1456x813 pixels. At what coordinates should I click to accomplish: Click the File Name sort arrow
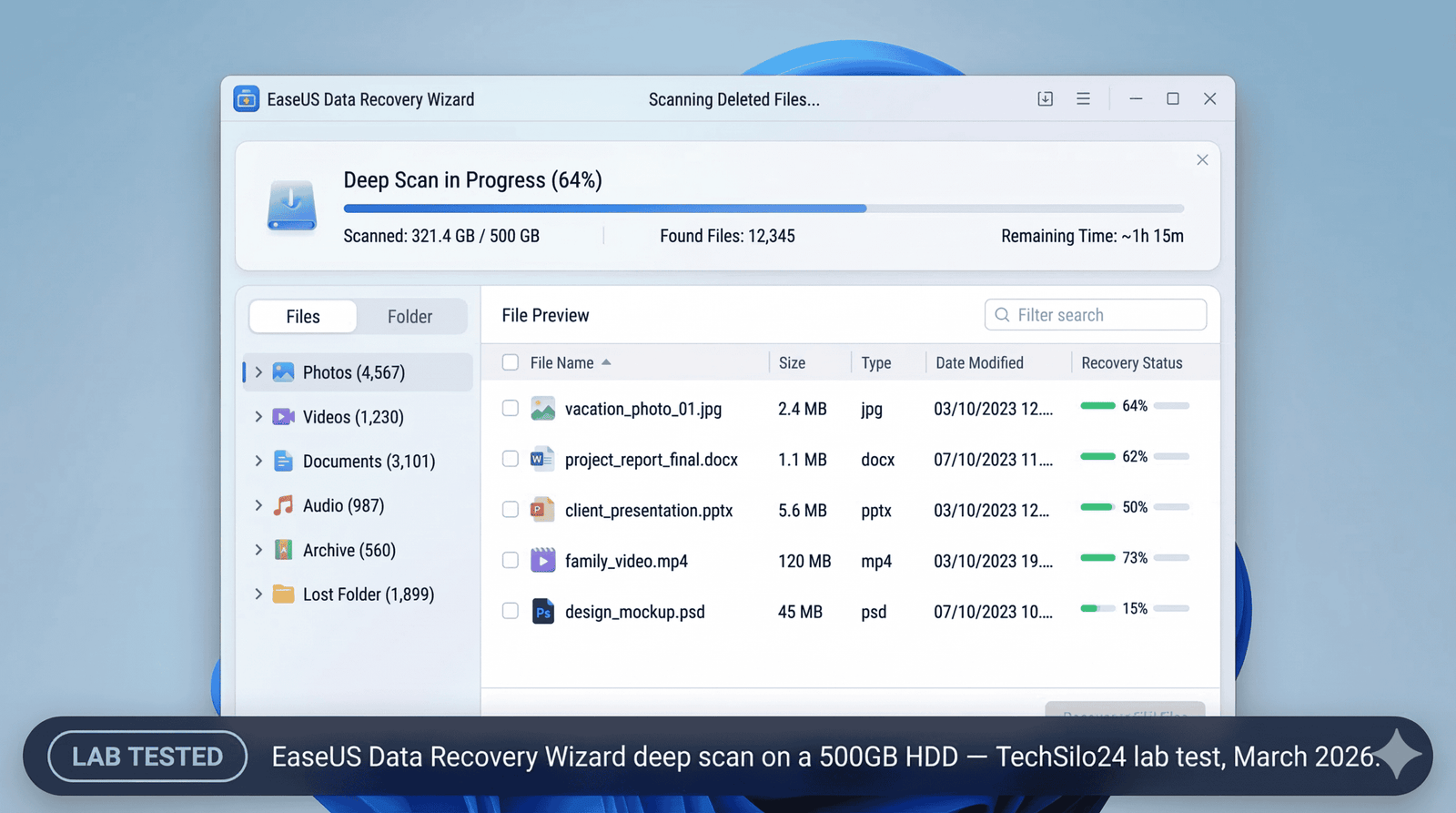pyautogui.click(x=606, y=362)
